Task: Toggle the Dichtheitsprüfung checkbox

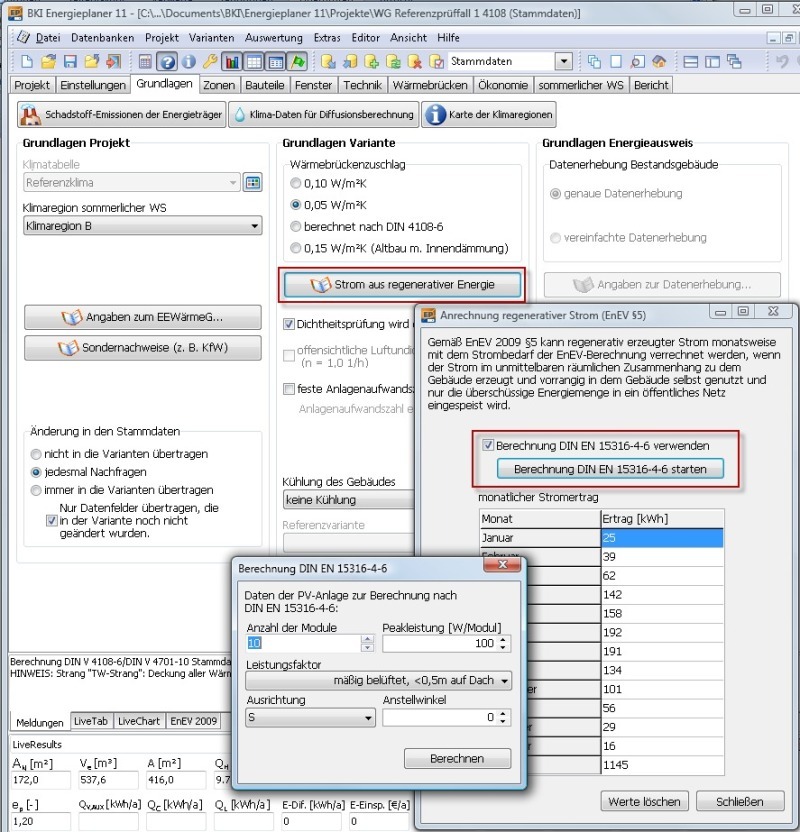Action: (289, 324)
